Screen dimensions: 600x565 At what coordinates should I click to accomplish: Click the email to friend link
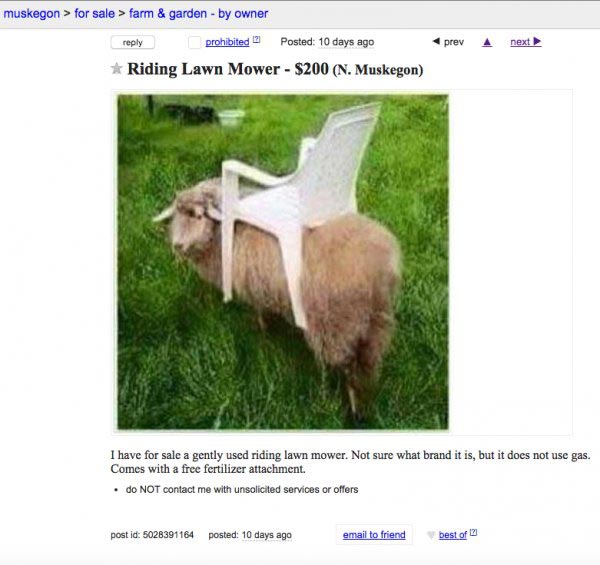[374, 535]
